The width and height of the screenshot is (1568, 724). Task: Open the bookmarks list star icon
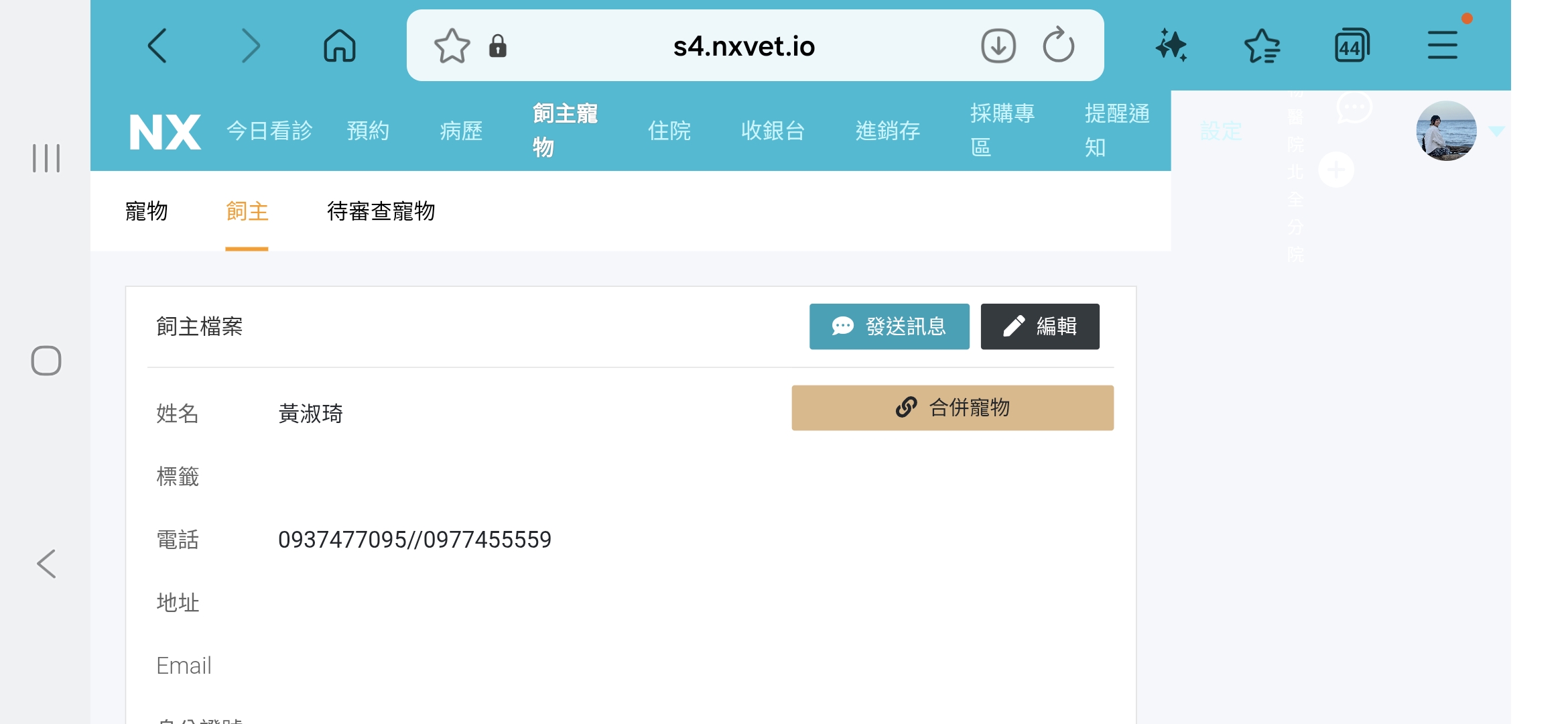tap(1262, 46)
